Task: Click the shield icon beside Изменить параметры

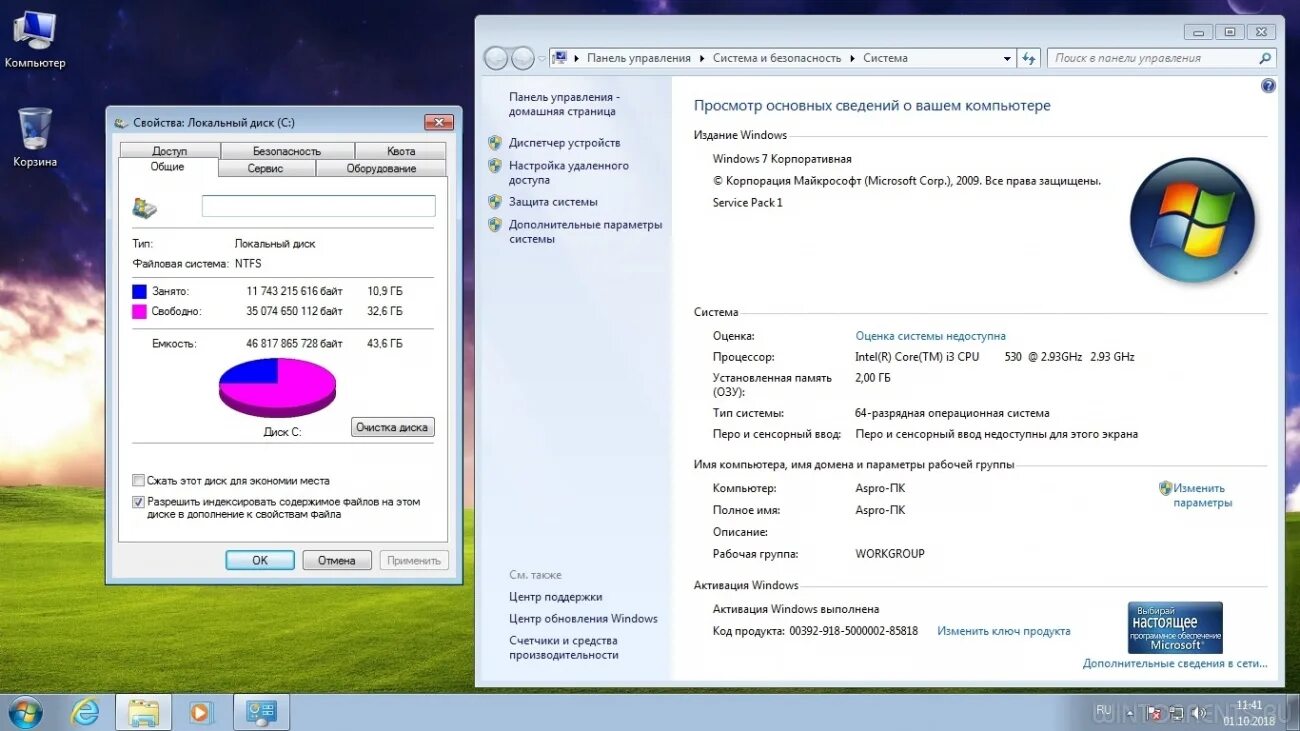Action: 1165,489
